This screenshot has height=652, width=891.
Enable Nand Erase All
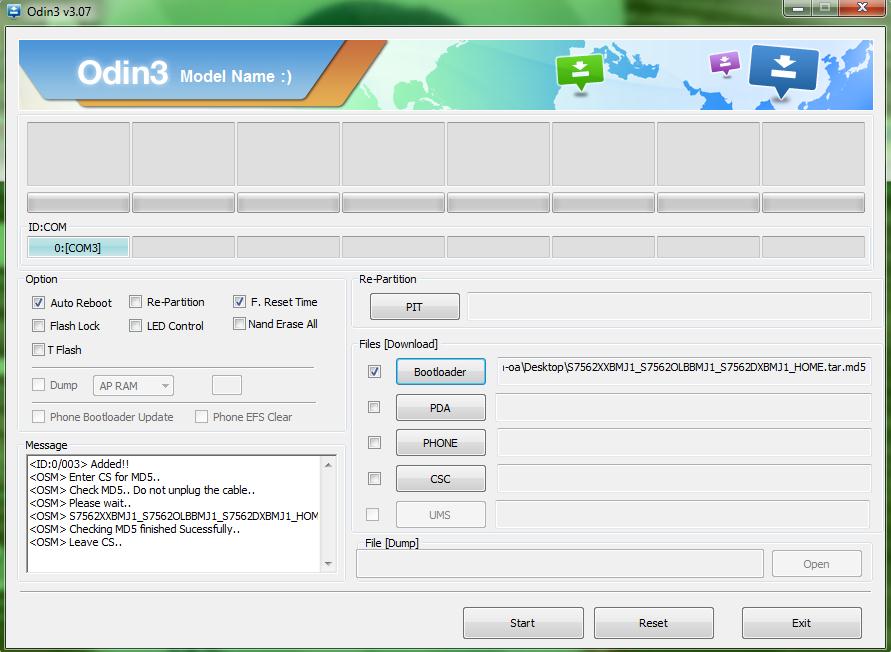point(239,323)
